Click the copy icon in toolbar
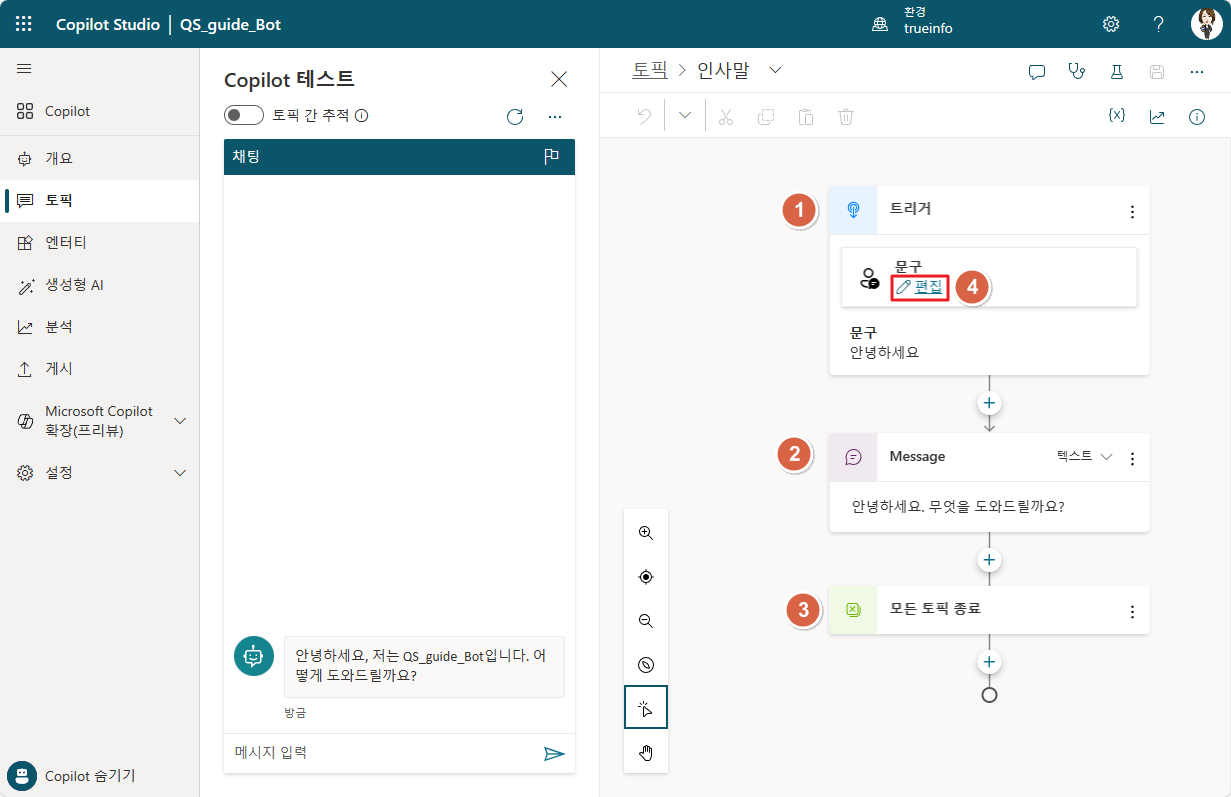 pos(766,117)
